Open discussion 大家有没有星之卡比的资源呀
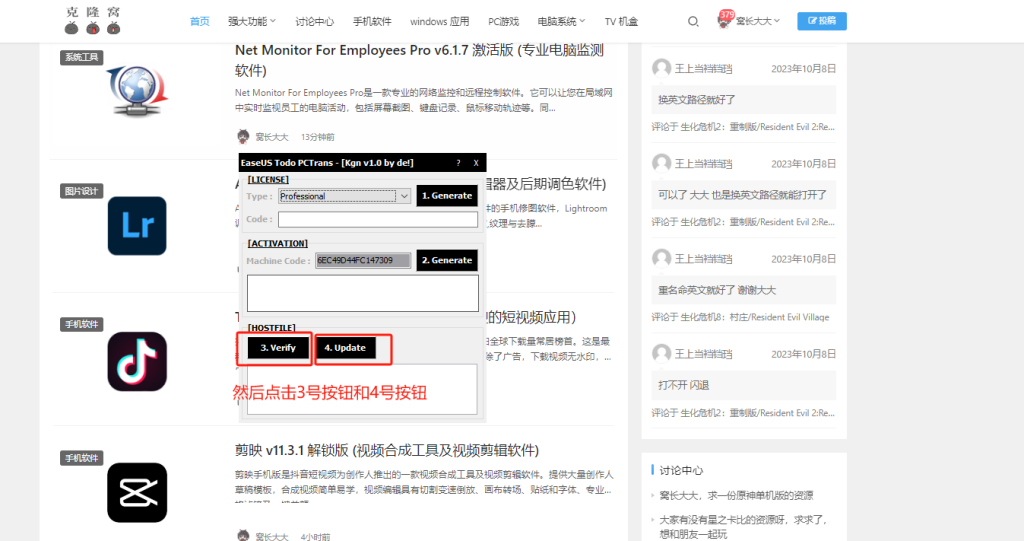 743,527
